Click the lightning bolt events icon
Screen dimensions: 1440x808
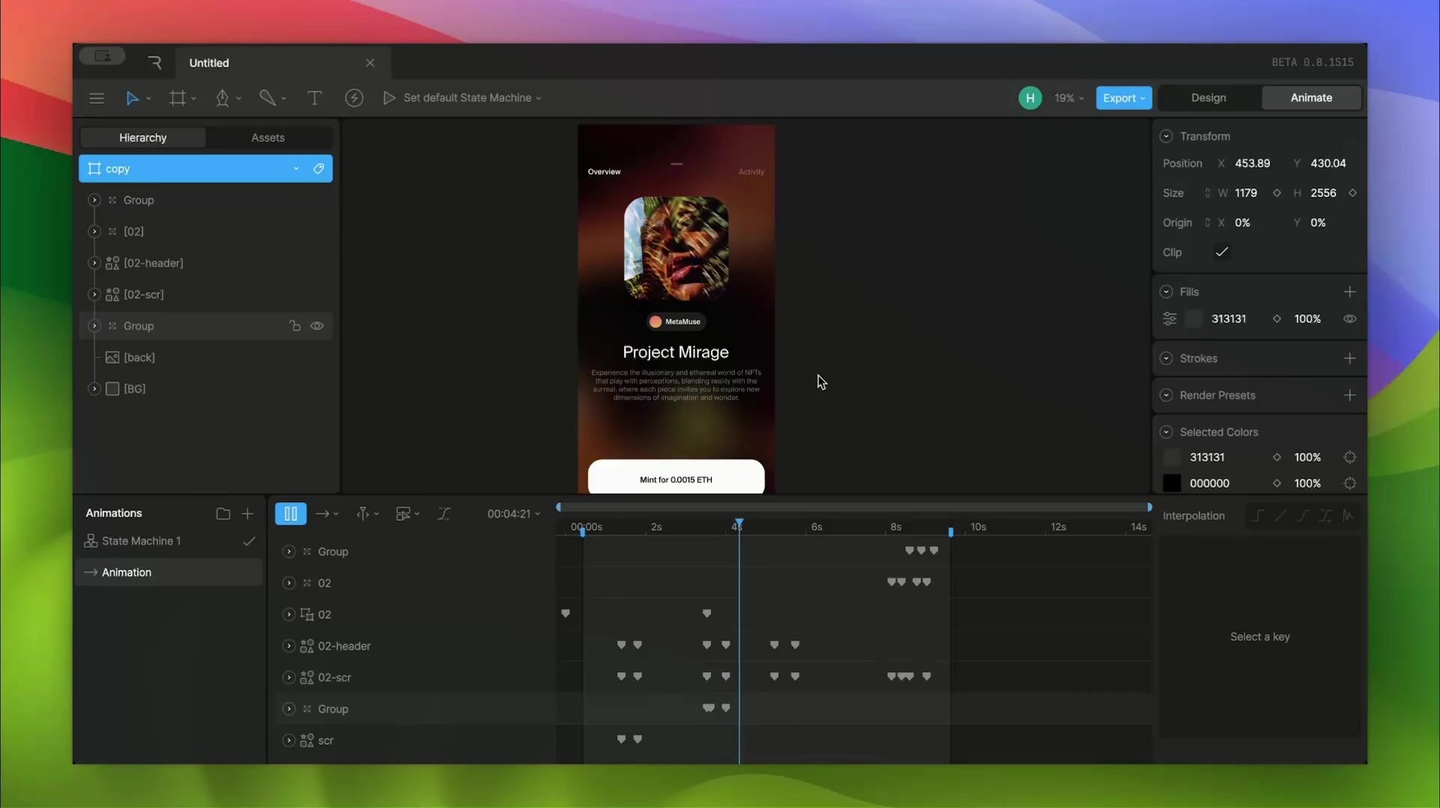pyautogui.click(x=354, y=98)
